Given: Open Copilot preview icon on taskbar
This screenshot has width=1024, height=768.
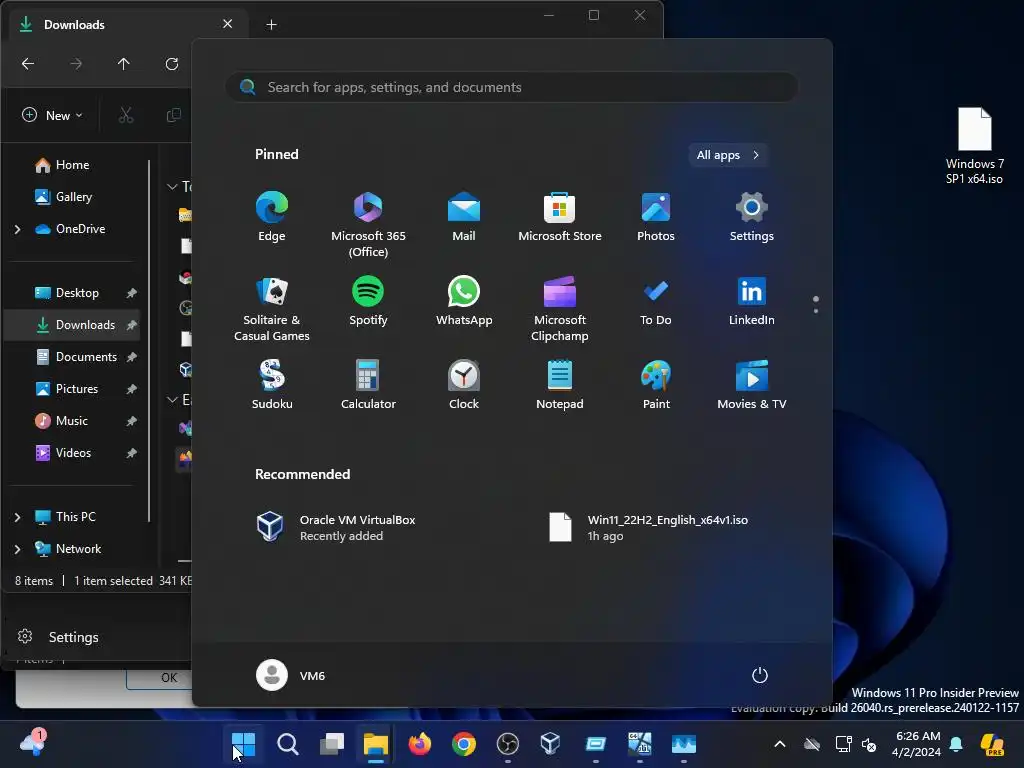Looking at the screenshot, I should (x=993, y=744).
